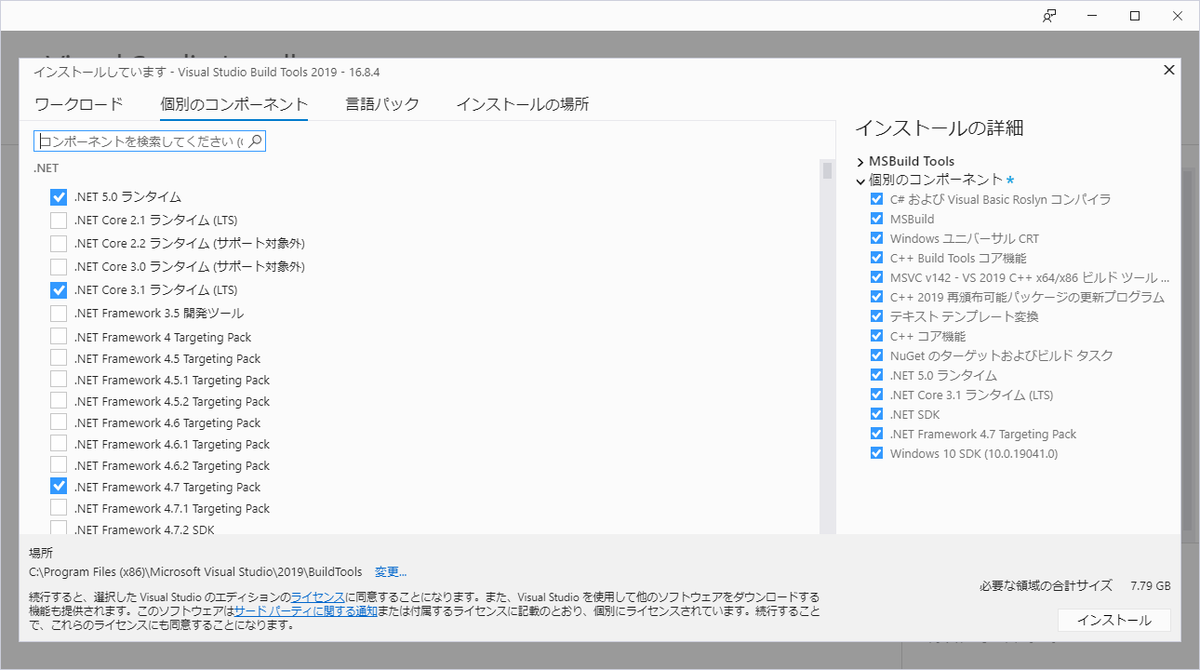
Task: Open the インストールの場所 tab
Action: [522, 104]
